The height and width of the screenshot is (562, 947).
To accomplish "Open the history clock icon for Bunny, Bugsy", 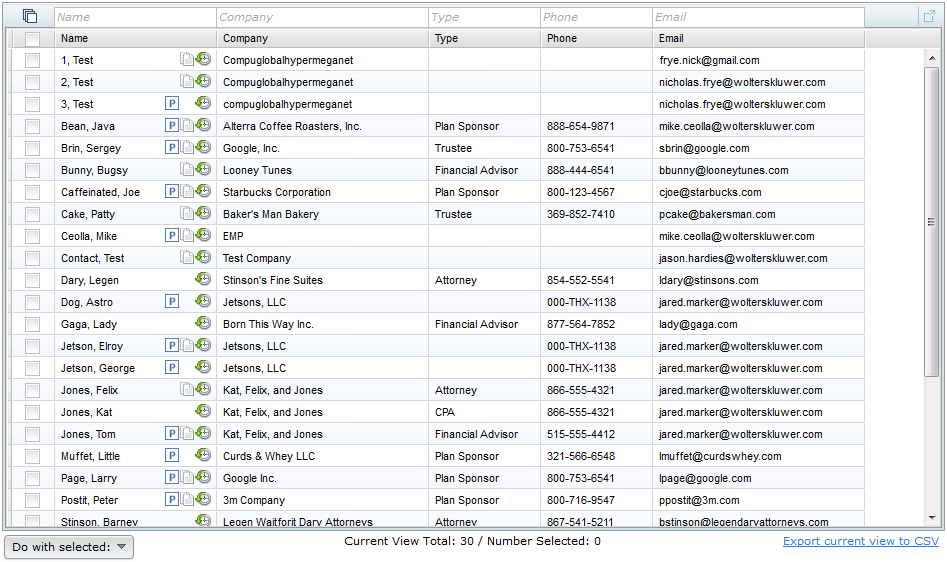I will click(204, 169).
